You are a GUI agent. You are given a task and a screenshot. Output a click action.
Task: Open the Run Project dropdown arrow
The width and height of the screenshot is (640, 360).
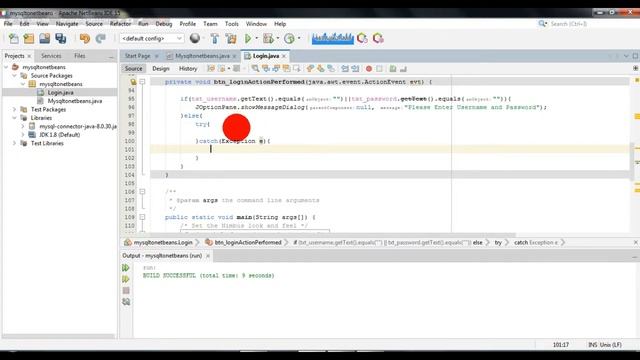[257, 38]
